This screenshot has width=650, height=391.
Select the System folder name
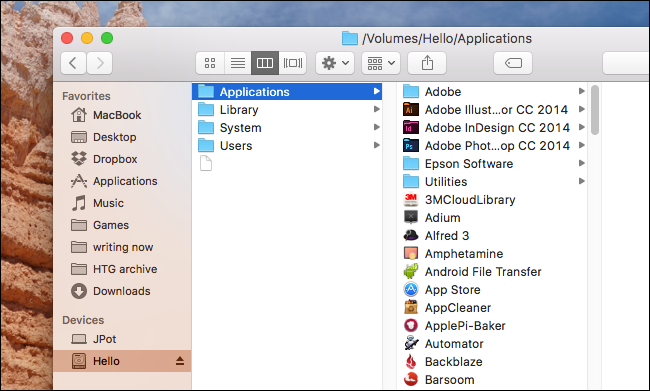[x=240, y=128]
